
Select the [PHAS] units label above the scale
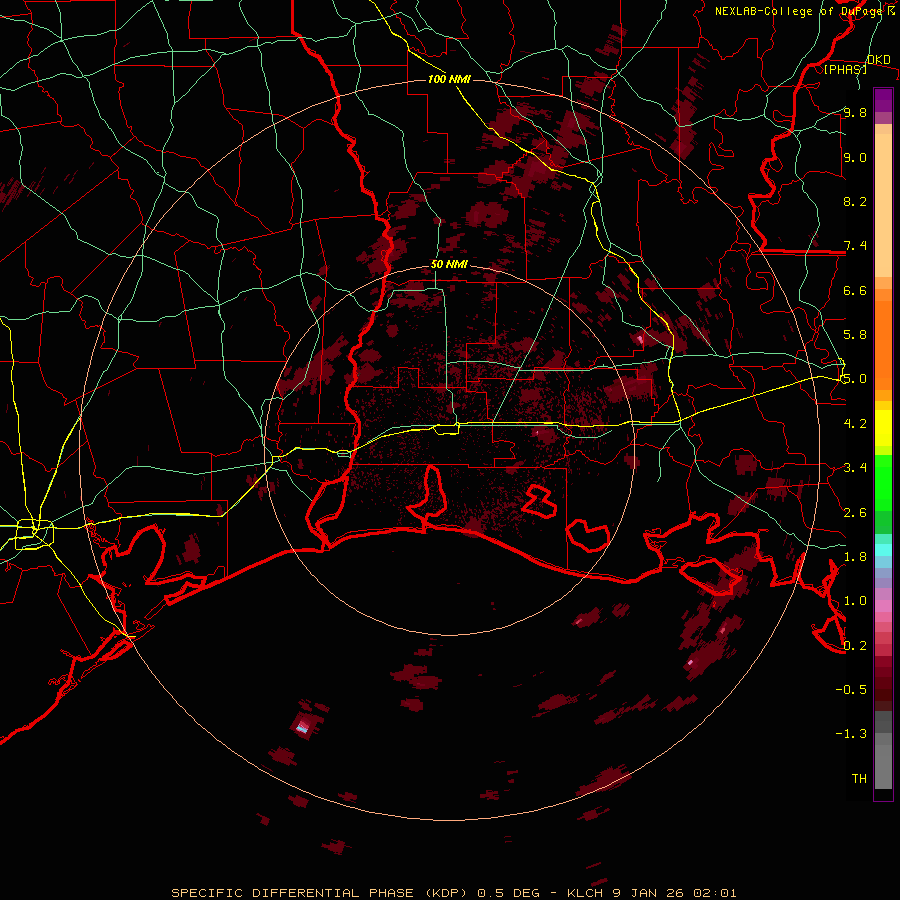pyautogui.click(x=846, y=69)
